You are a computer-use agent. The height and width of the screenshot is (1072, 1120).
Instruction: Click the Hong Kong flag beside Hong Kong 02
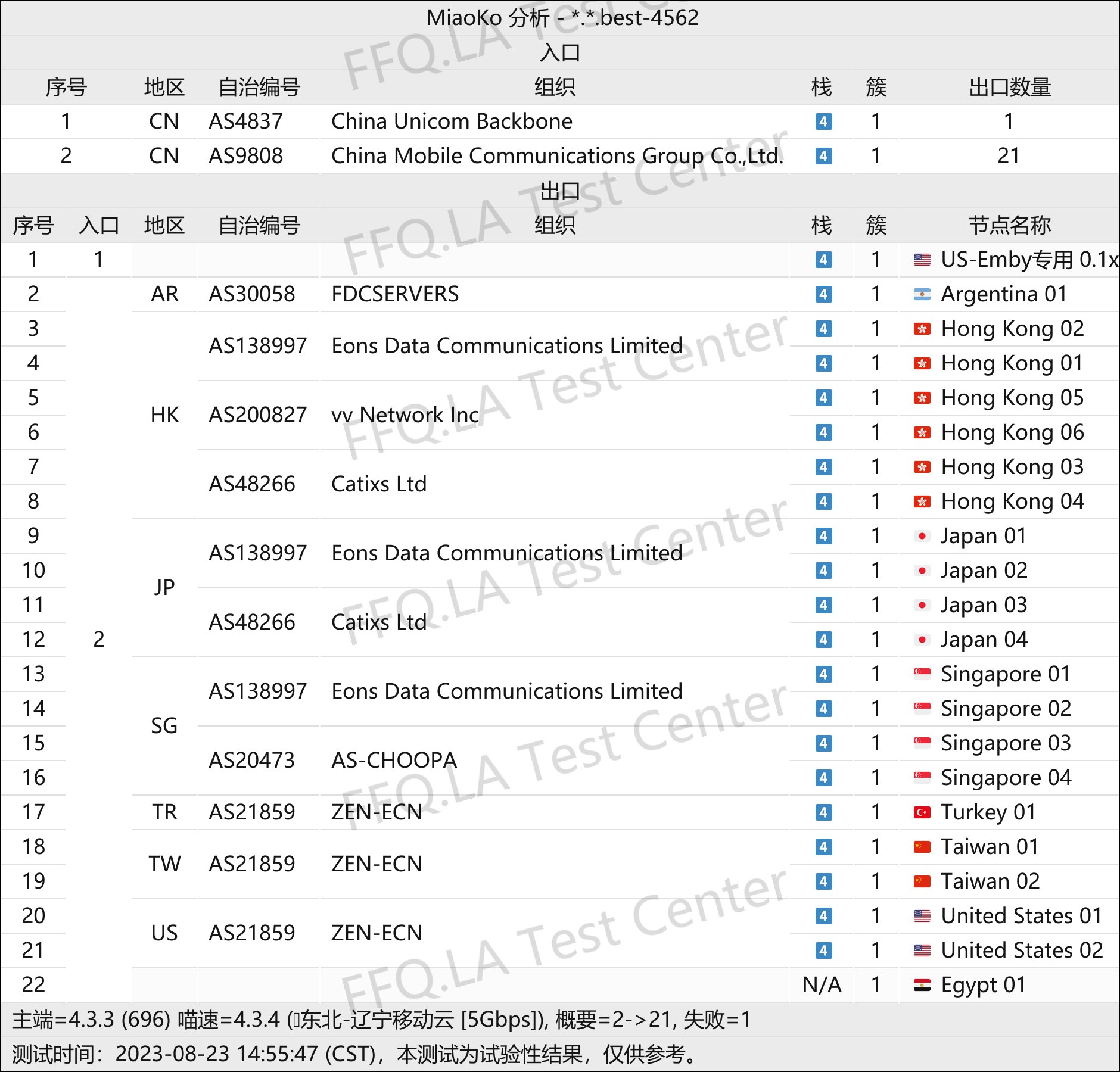click(x=922, y=329)
